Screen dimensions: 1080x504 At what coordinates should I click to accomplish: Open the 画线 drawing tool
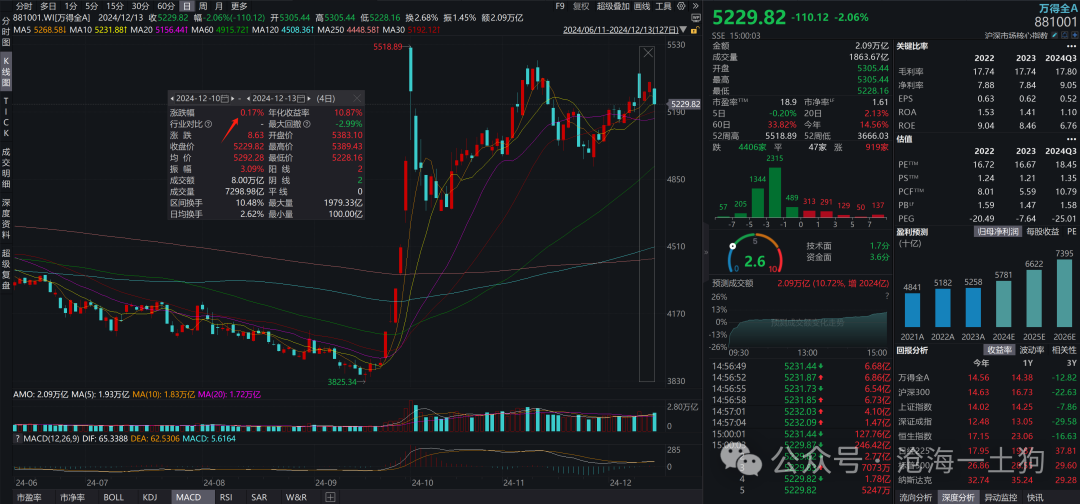coord(642,6)
